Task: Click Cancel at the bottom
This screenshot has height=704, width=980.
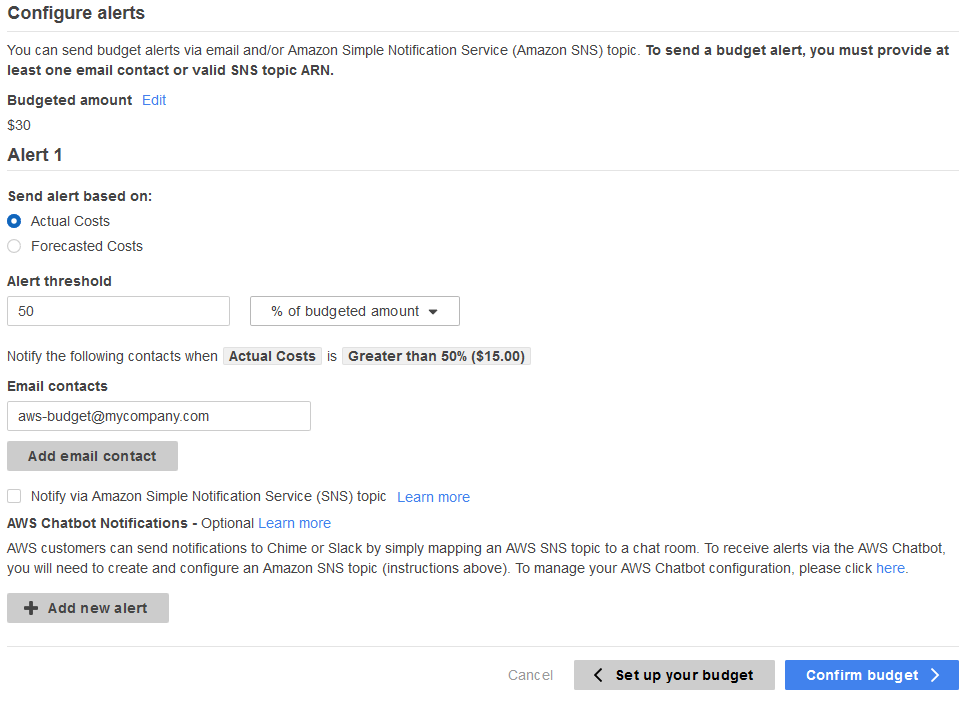Action: point(530,675)
